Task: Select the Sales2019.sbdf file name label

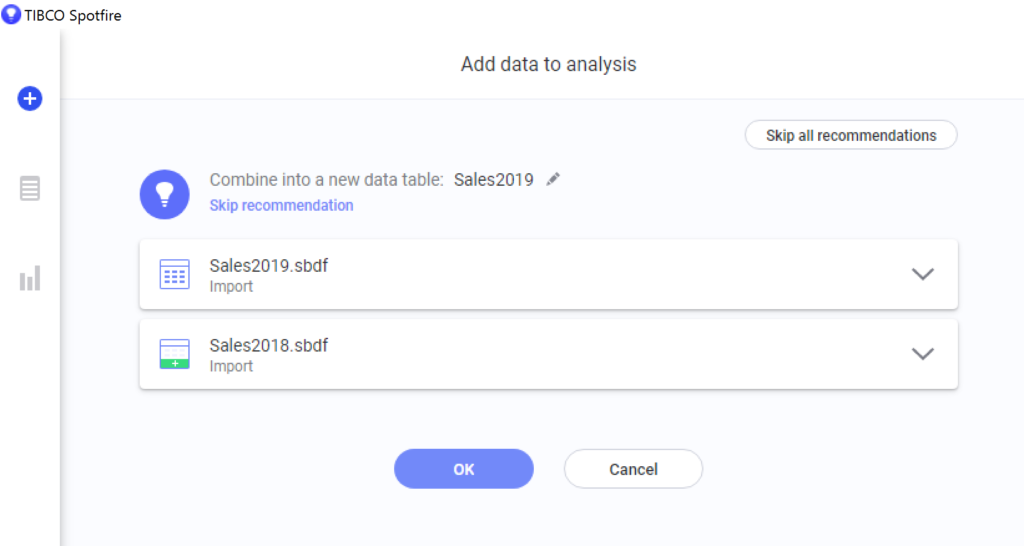Action: [x=268, y=266]
